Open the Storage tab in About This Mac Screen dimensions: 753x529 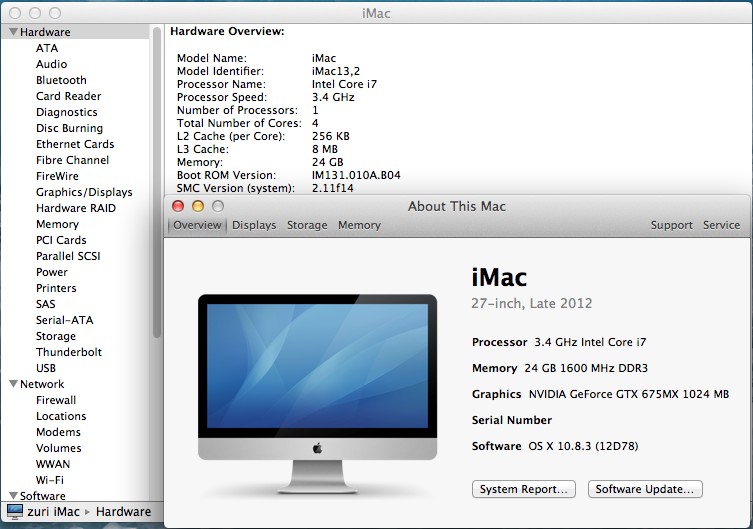[307, 225]
